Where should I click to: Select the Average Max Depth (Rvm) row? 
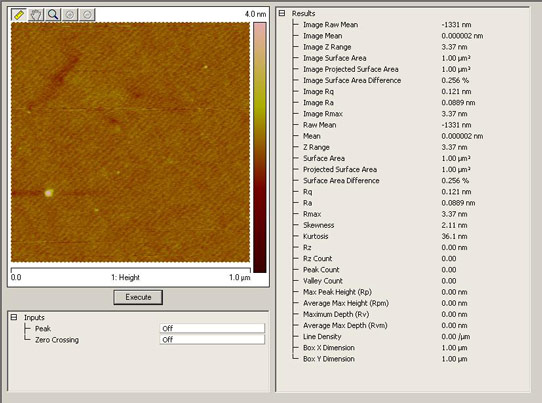point(385,325)
